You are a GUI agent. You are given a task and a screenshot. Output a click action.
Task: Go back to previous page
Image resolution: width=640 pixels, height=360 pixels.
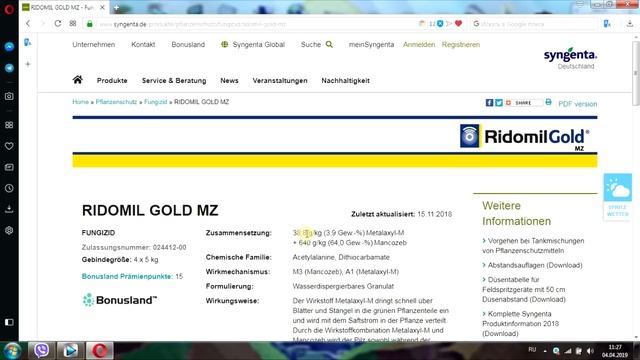[x=28, y=24]
